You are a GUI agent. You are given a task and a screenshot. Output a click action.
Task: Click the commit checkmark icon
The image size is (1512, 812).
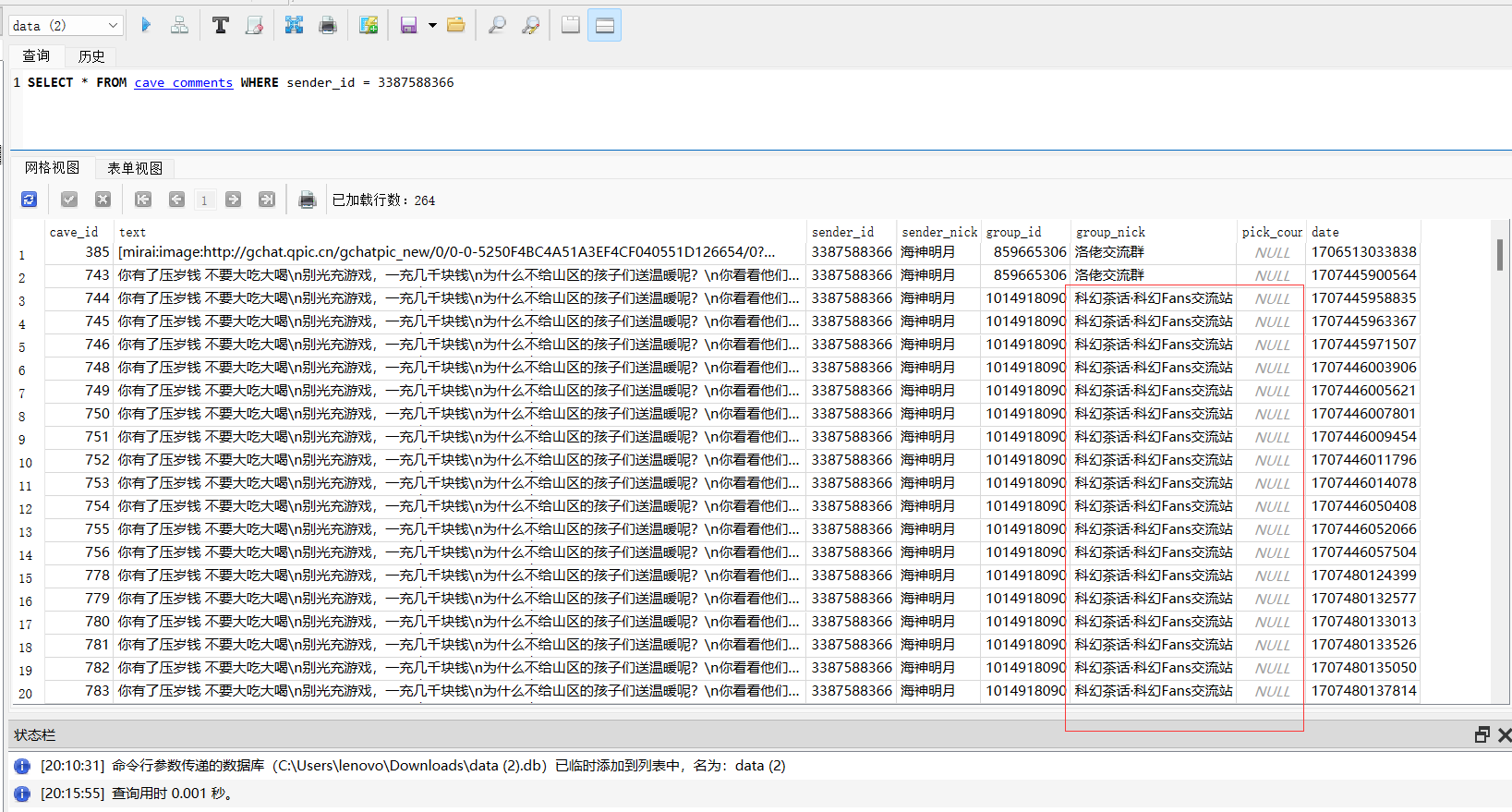click(69, 200)
